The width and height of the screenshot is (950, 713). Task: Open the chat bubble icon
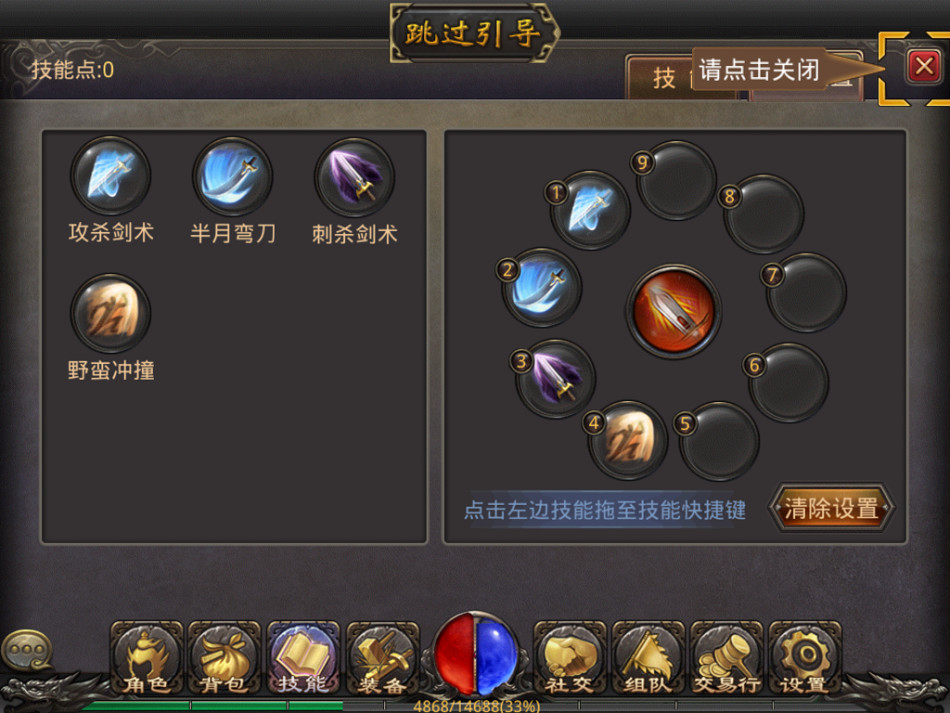point(27,649)
